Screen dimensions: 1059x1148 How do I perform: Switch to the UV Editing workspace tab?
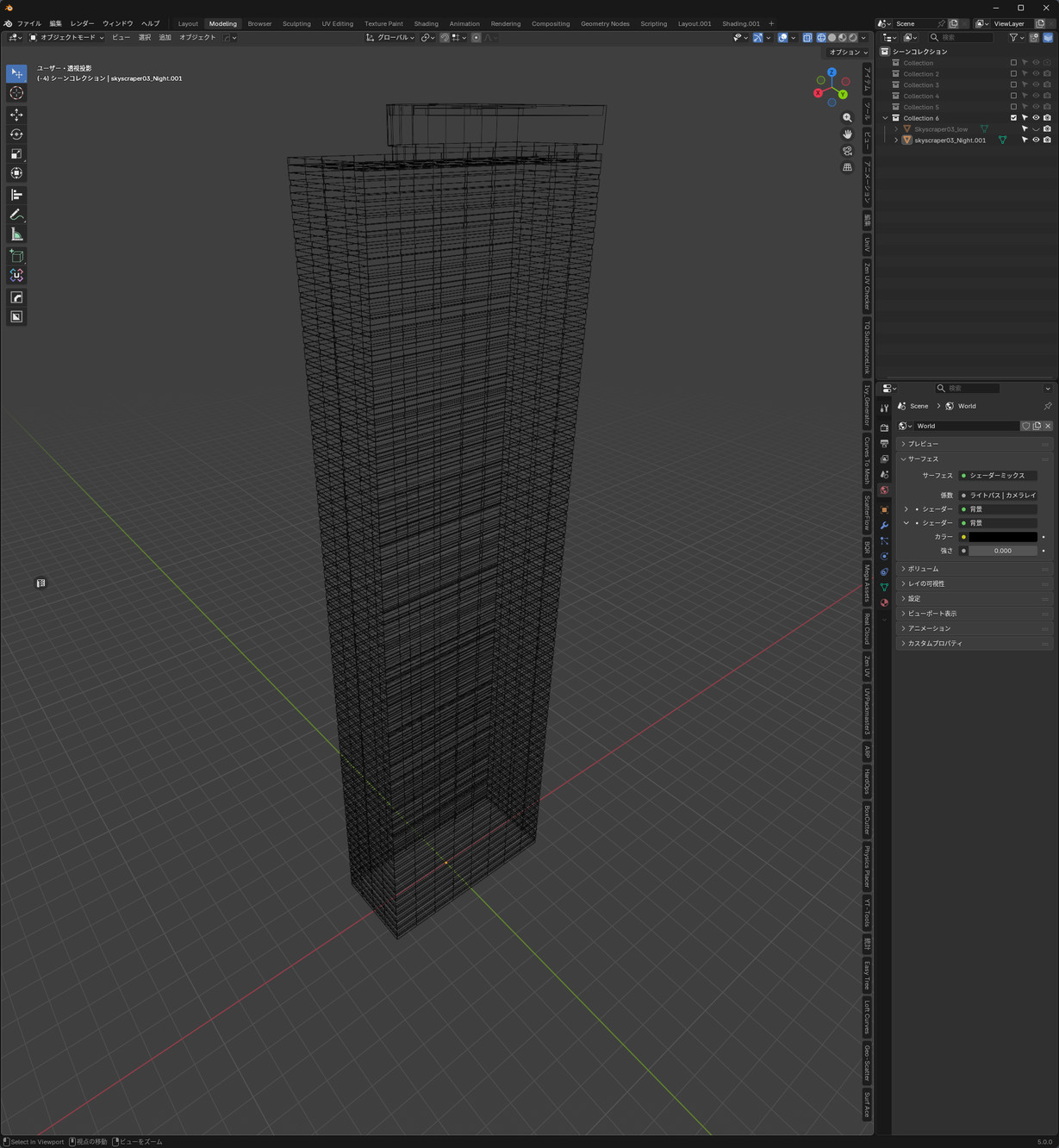(x=337, y=24)
